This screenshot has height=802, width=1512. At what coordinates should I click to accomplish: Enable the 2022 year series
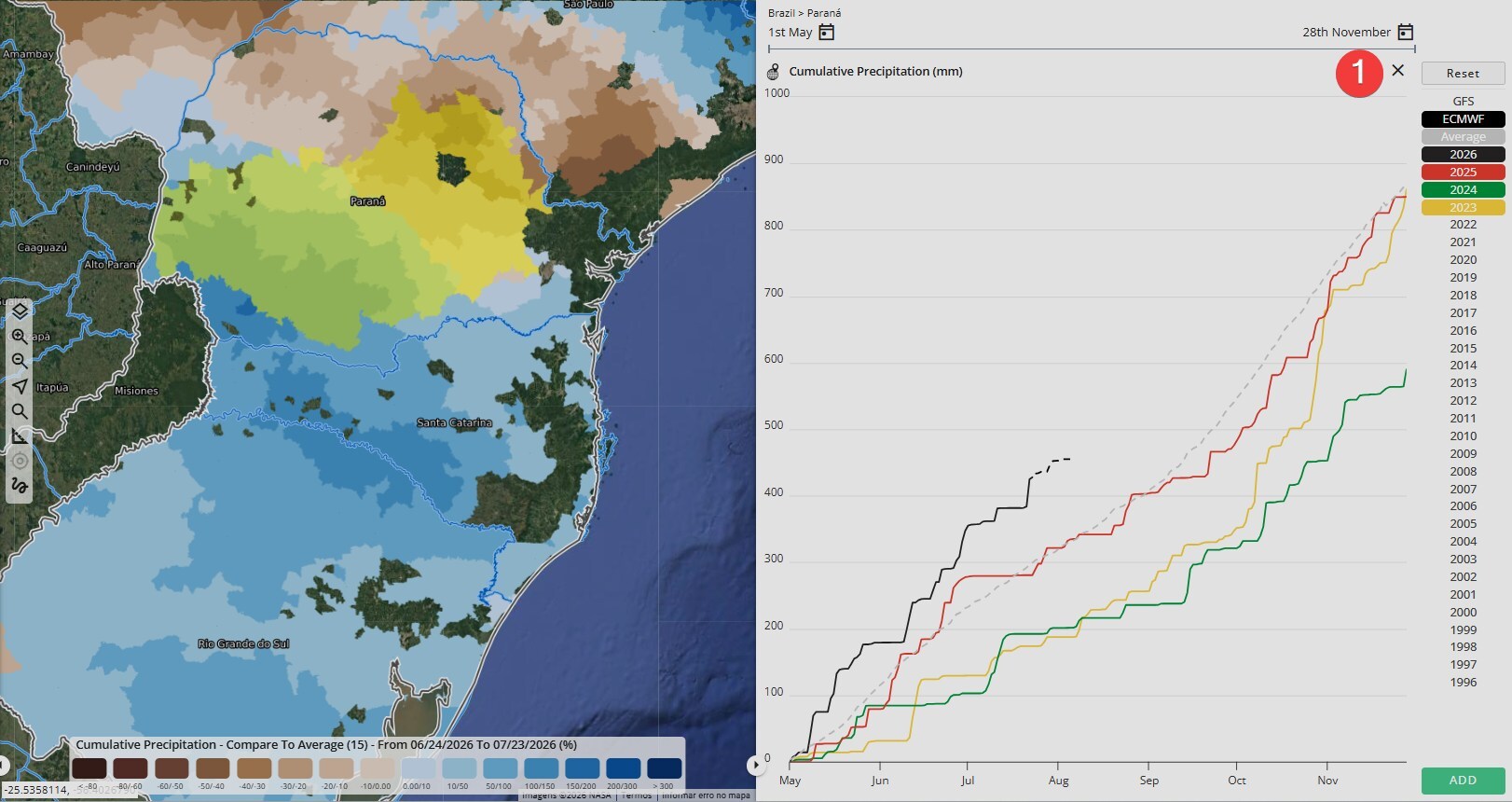click(1463, 225)
